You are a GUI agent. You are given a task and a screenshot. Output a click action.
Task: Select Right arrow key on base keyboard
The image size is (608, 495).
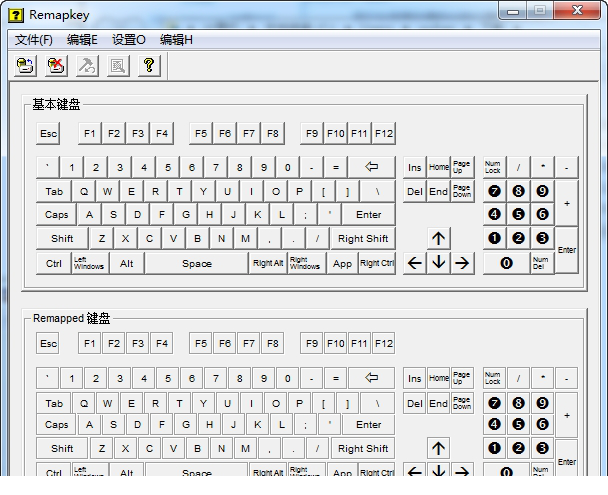pyautogui.click(x=462, y=263)
